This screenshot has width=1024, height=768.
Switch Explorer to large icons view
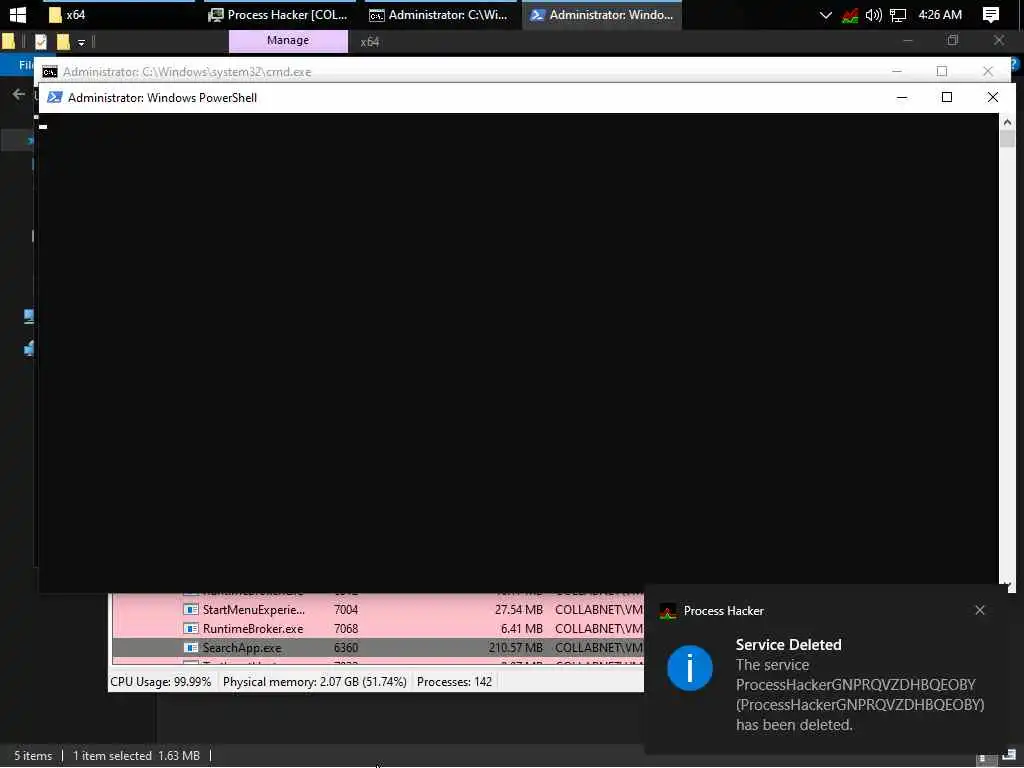1008,756
